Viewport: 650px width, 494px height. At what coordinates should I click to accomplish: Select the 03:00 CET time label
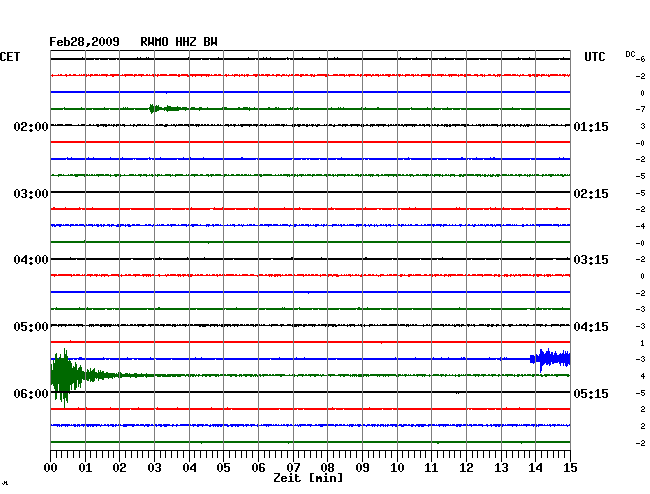[31, 194]
